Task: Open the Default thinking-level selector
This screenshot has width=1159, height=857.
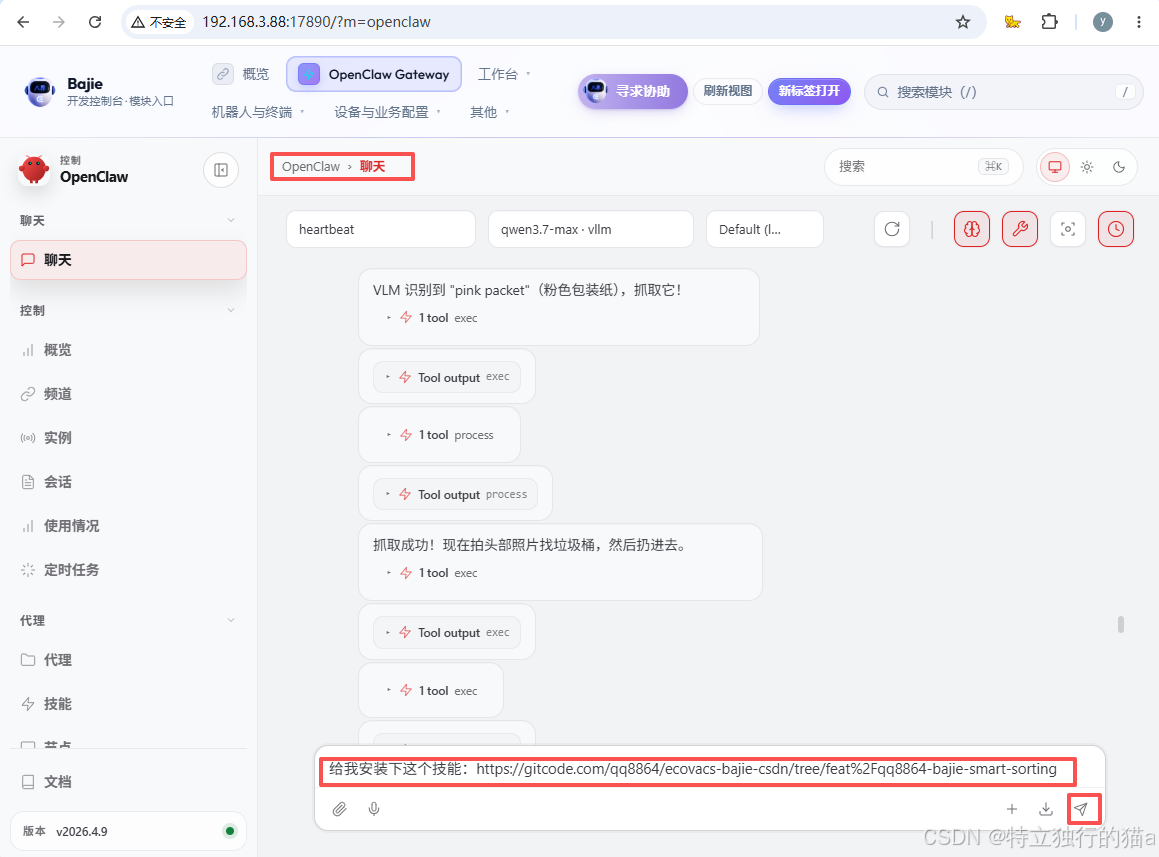Action: pyautogui.click(x=764, y=229)
